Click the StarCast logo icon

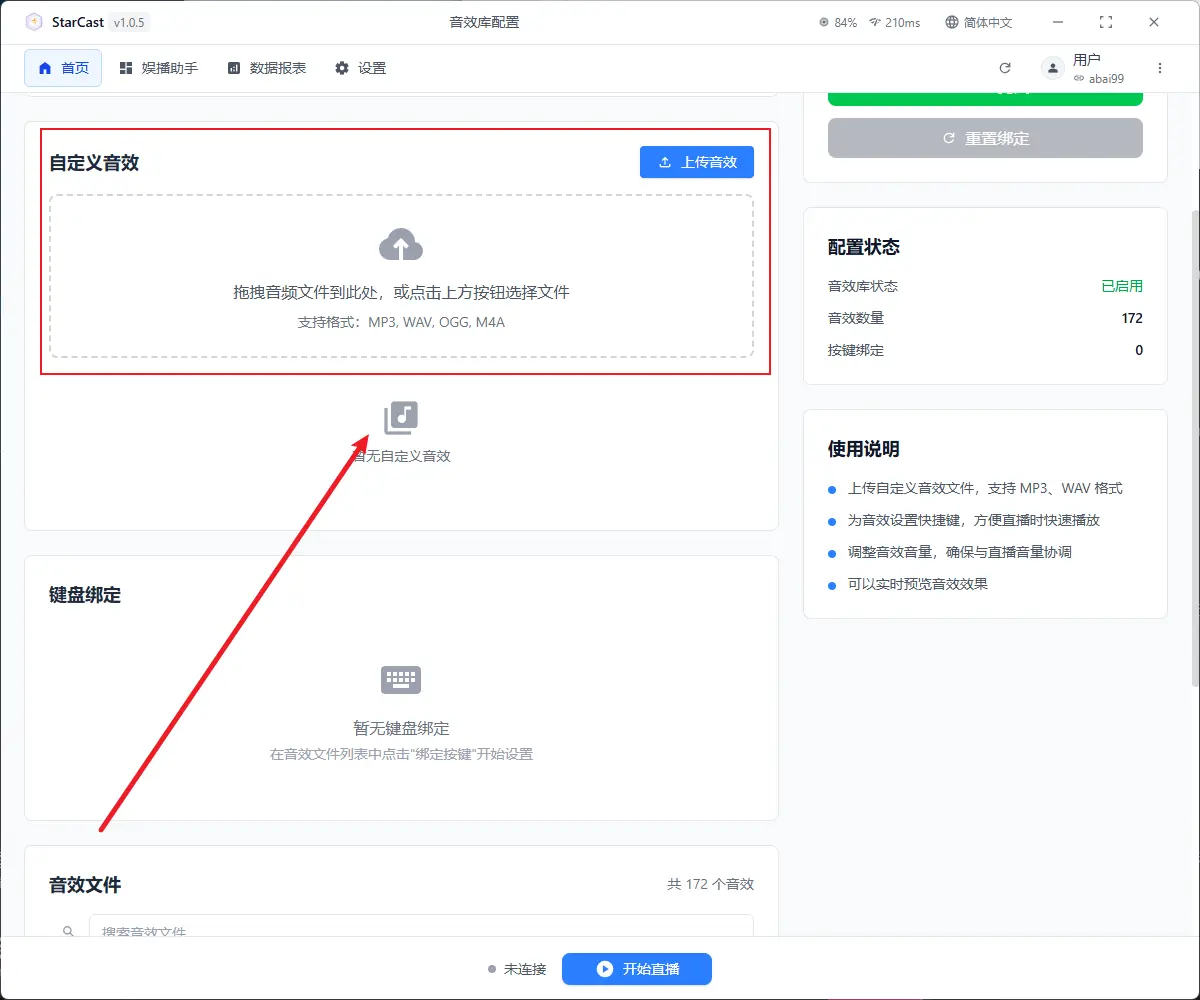pos(34,22)
